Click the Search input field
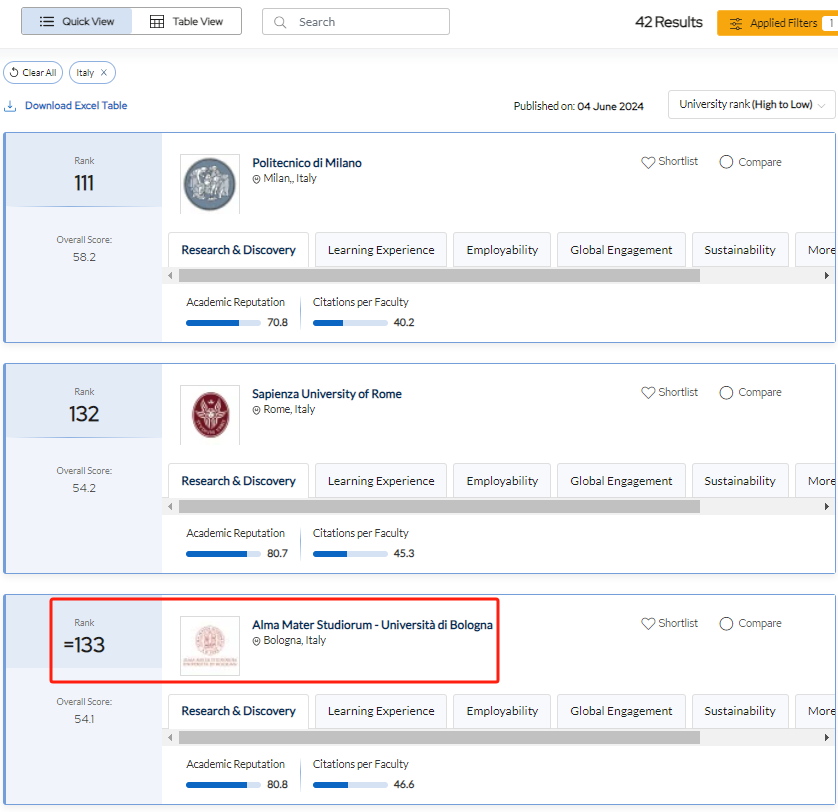 pos(355,22)
